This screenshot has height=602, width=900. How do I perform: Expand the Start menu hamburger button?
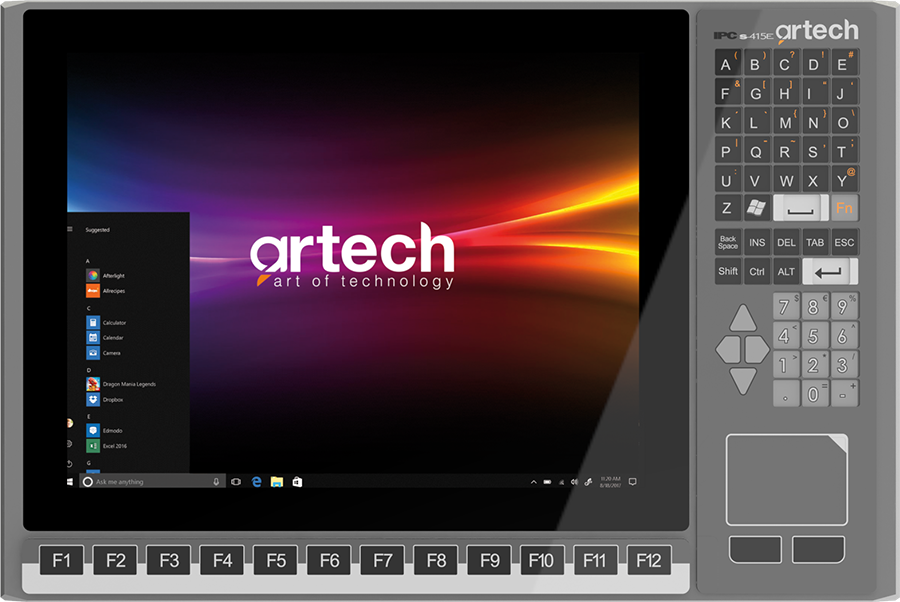(69, 229)
